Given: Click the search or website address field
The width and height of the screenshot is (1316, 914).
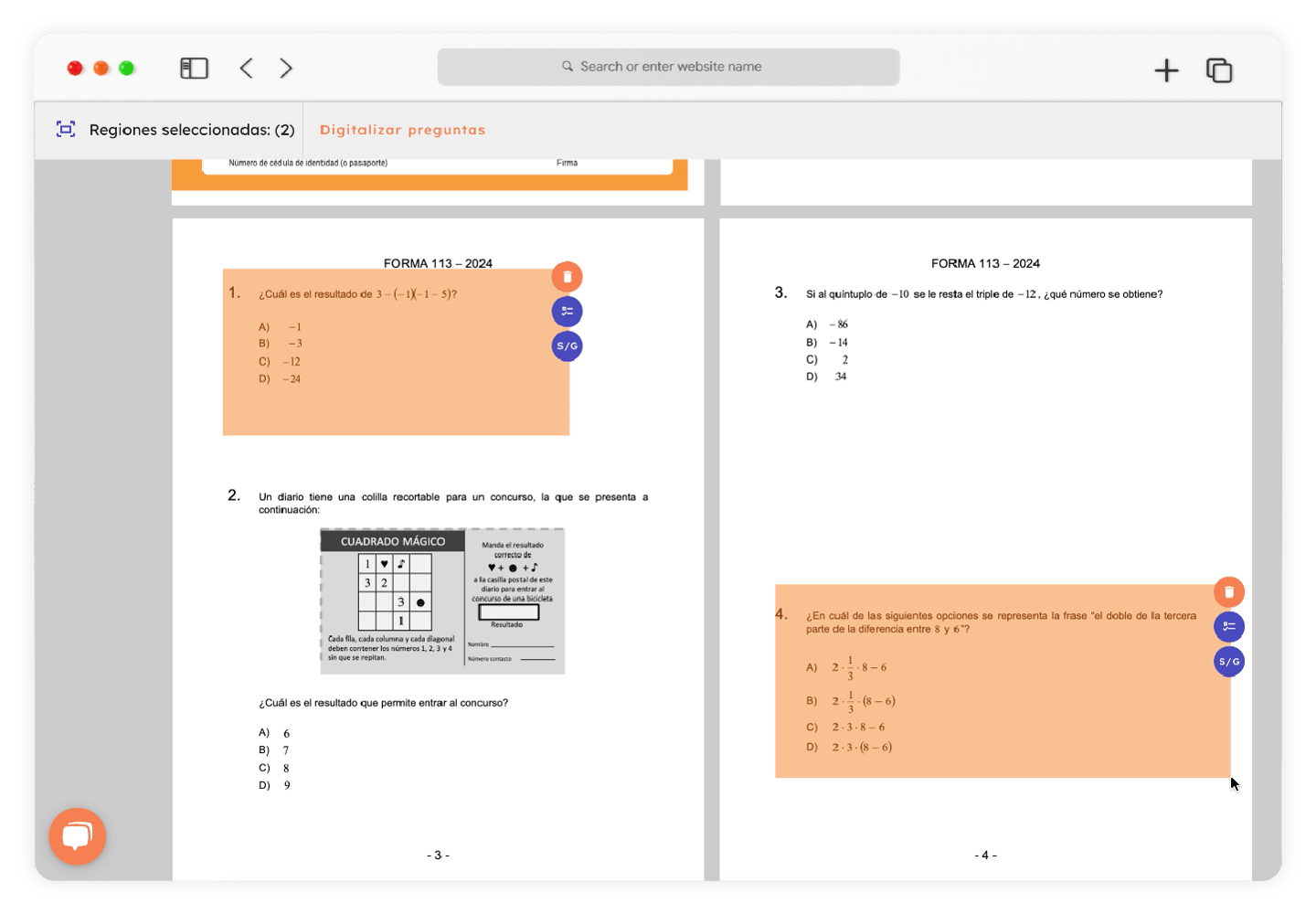Looking at the screenshot, I should tap(668, 67).
